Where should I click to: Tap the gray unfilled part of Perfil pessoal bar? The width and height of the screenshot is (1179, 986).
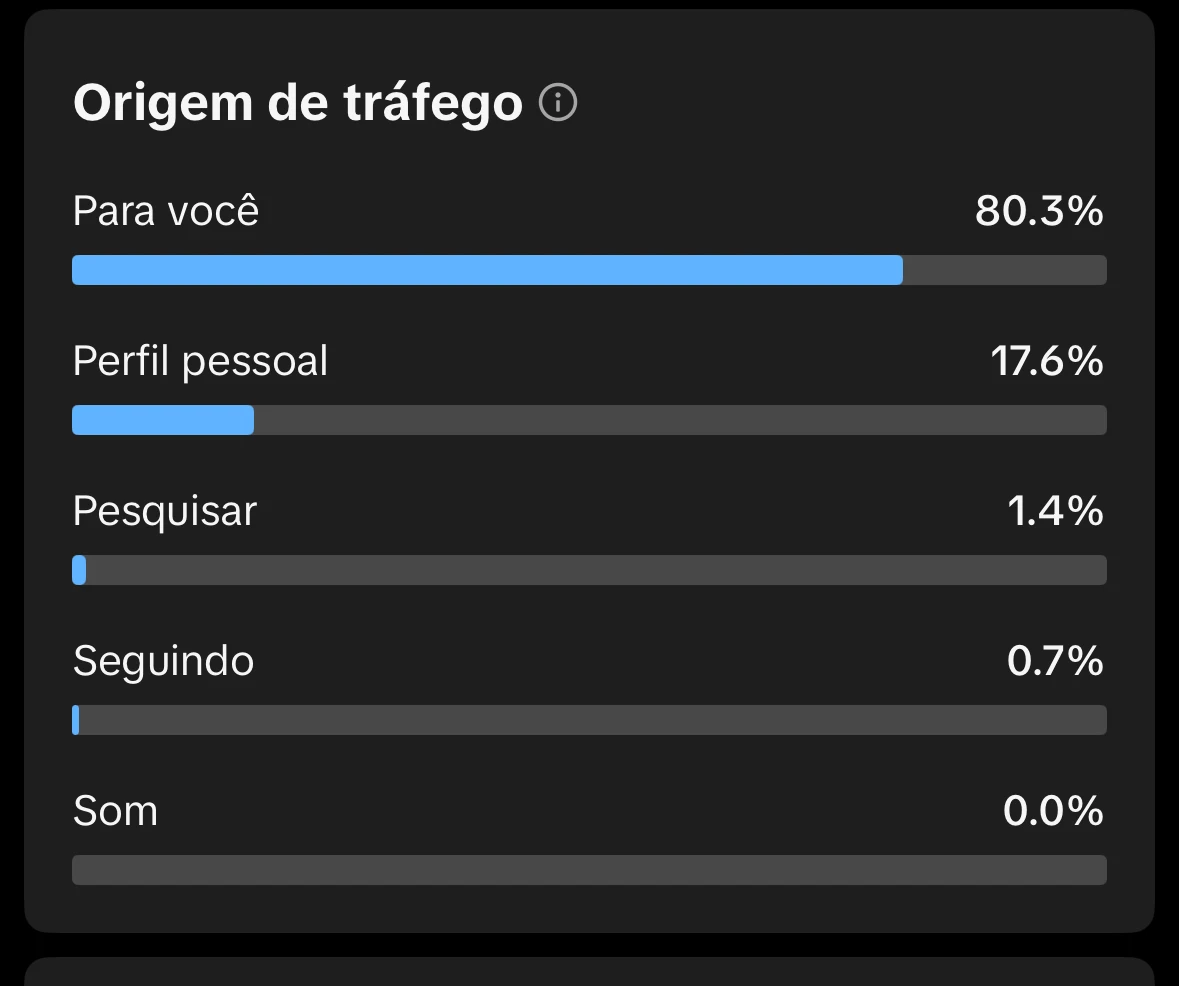click(680, 420)
